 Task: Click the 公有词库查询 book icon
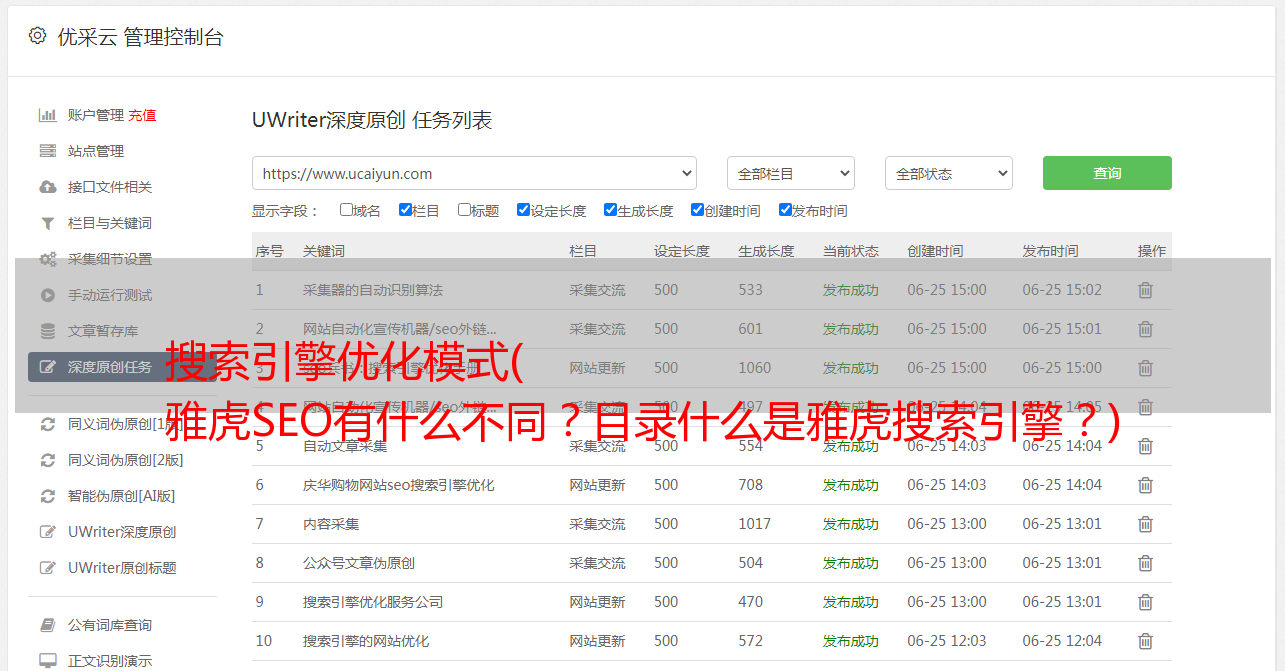coord(47,625)
